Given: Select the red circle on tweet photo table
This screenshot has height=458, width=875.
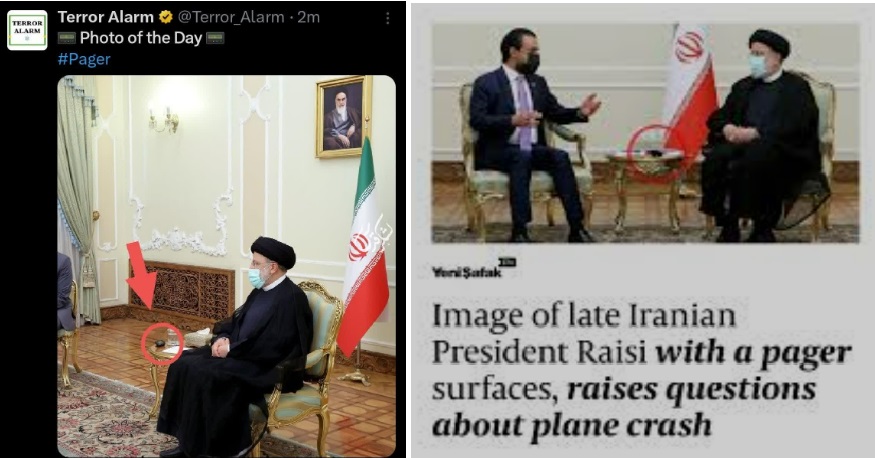Looking at the screenshot, I should point(162,344).
